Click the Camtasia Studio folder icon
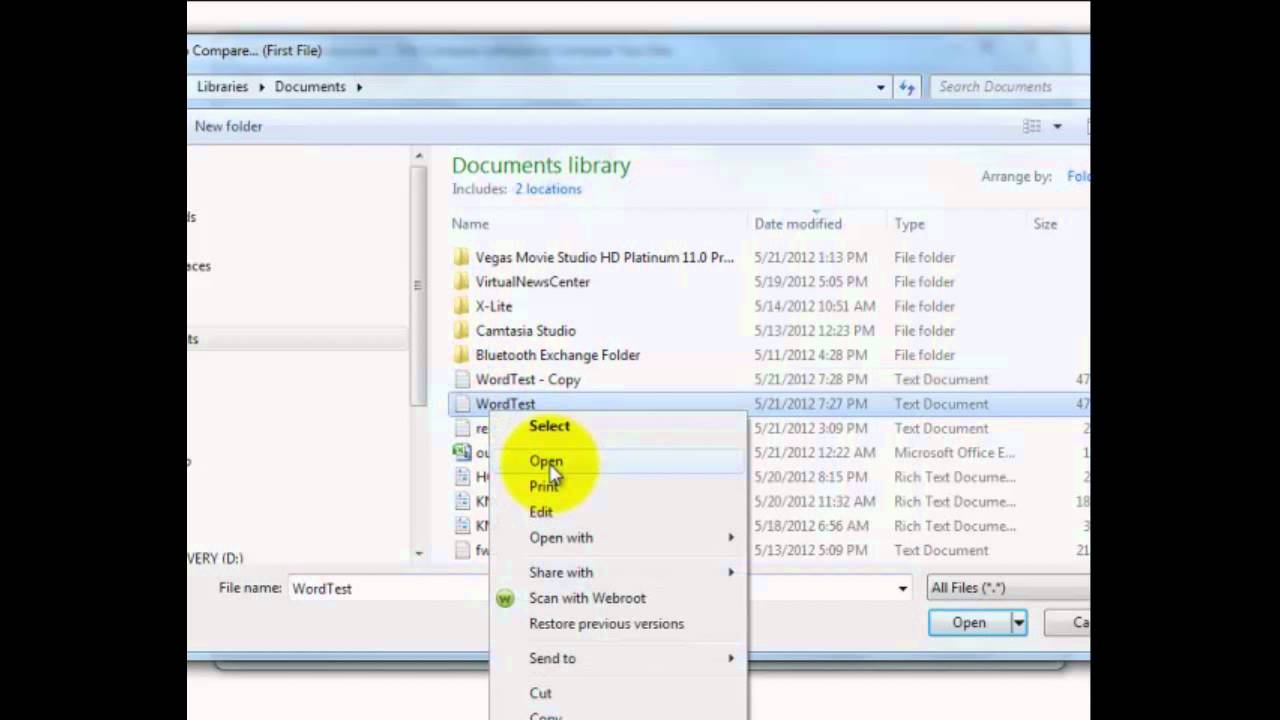 click(x=461, y=330)
